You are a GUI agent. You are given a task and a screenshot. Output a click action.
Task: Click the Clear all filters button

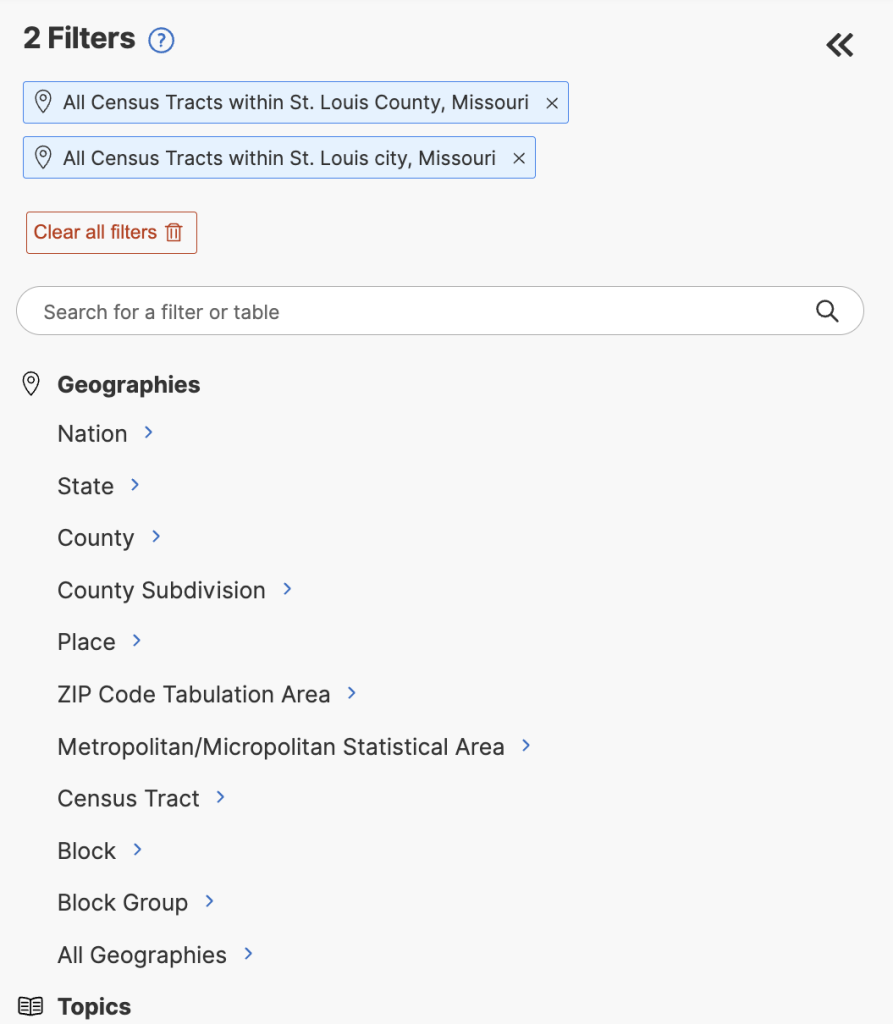(111, 232)
